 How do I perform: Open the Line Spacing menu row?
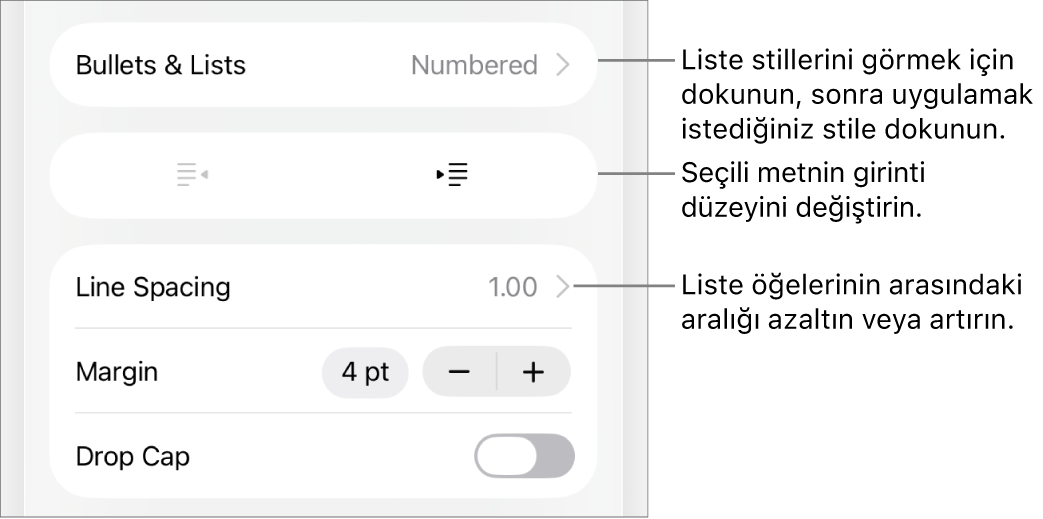tap(153, 288)
